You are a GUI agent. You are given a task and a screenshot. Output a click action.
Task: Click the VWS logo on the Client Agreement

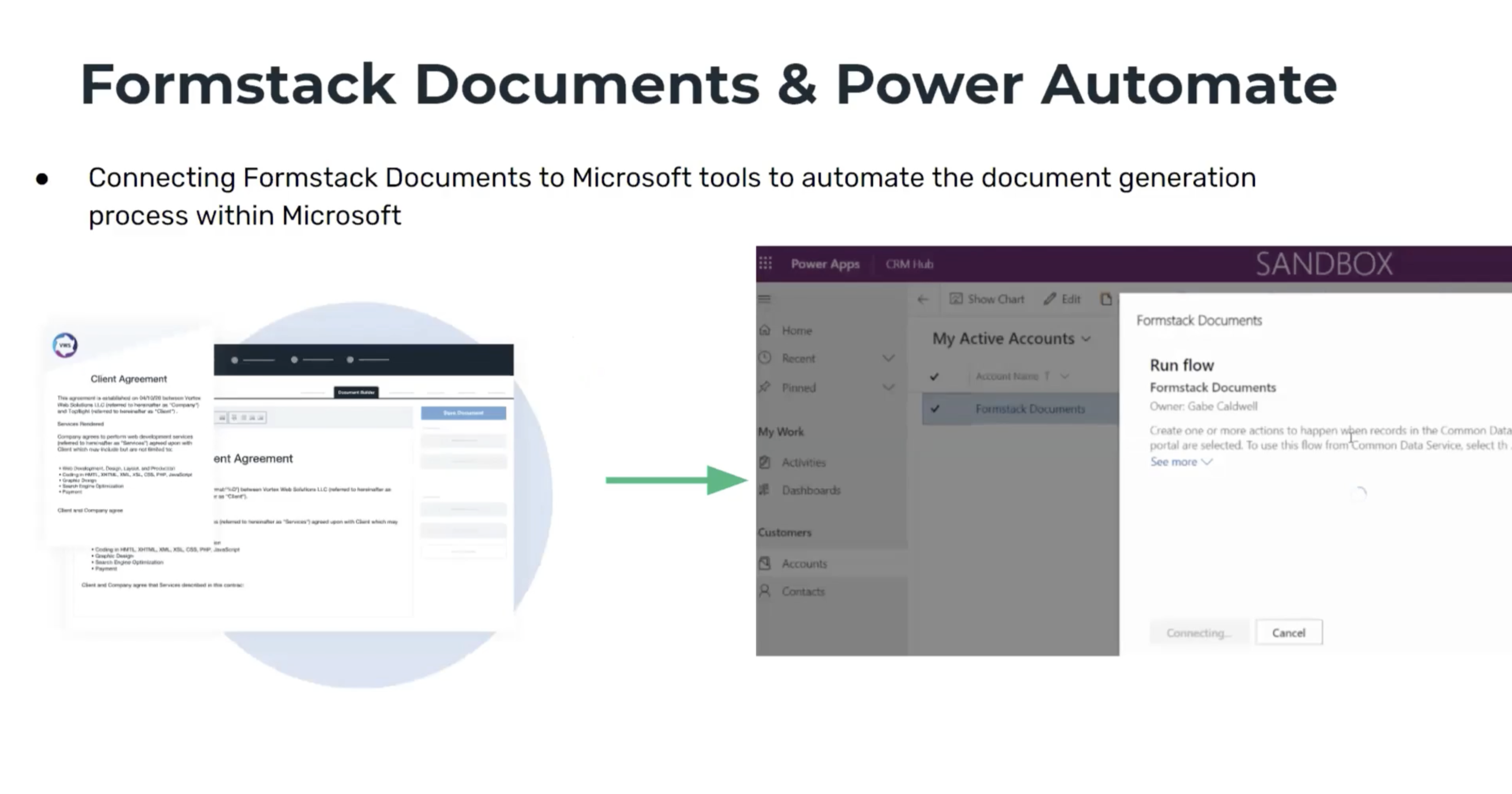coord(64,345)
